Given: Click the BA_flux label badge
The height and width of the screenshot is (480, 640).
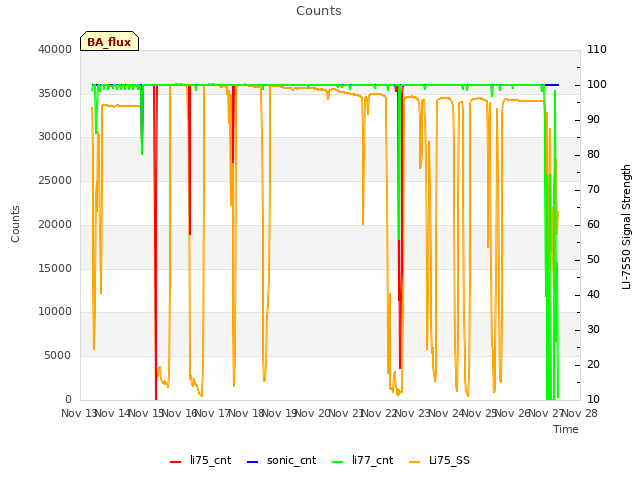Looking at the screenshot, I should tap(109, 41).
